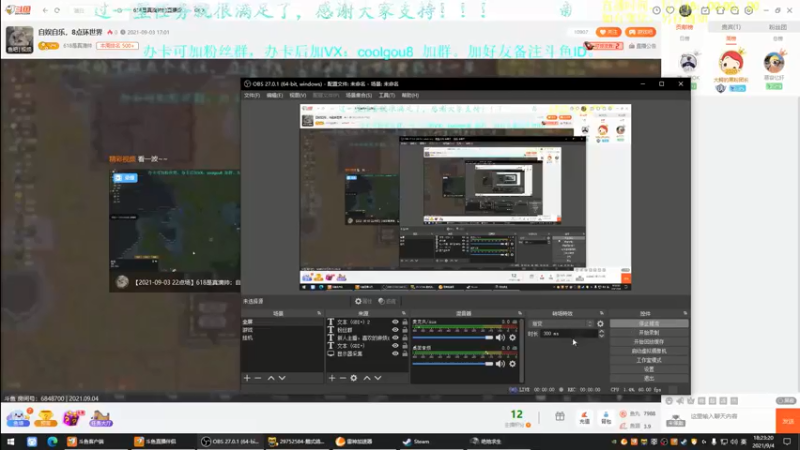This screenshot has width=800, height=450.
Task: Remove the selected scene with the minus icon
Action: 258,378
